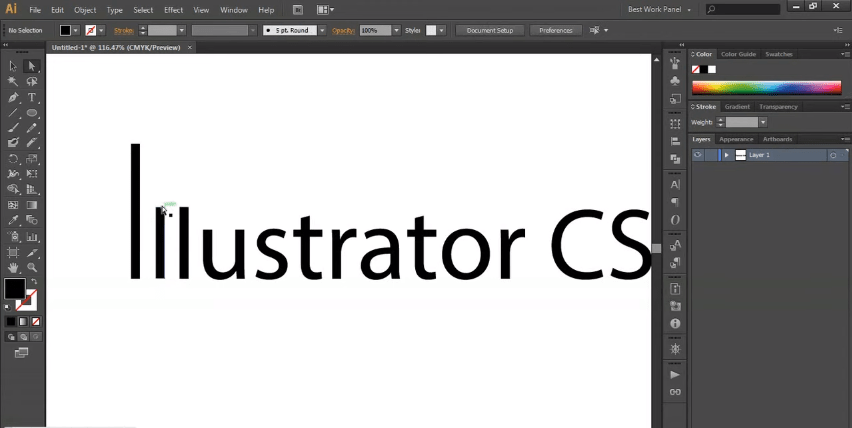Select the Pen tool

[13, 97]
